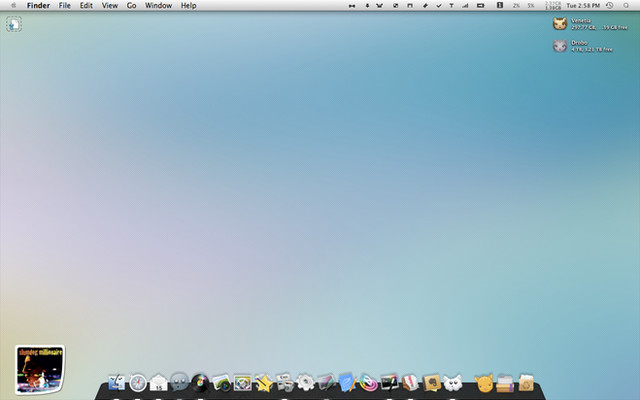The image size is (640, 400).
Task: Click the memory usage readout in menu bar
Action: tap(553, 5)
